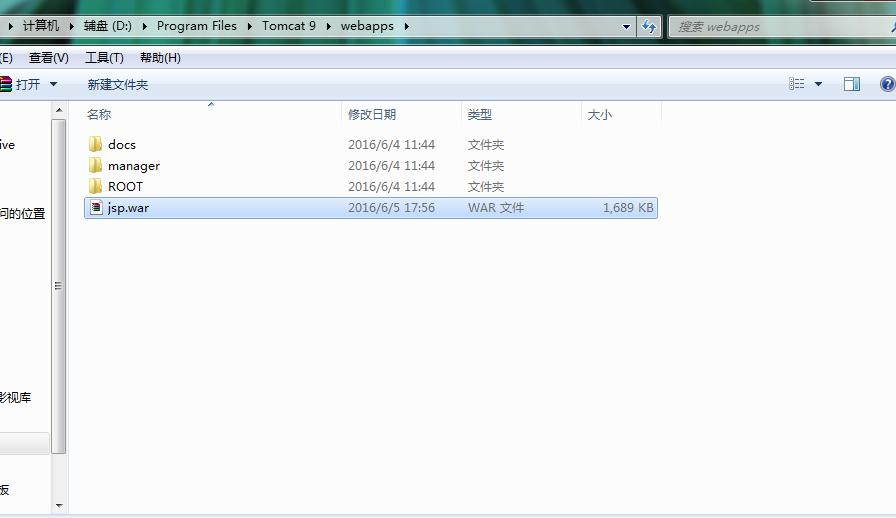The height and width of the screenshot is (518, 896).
Task: Go to 辅盘 (D:) in breadcrumb
Action: pyautogui.click(x=107, y=26)
